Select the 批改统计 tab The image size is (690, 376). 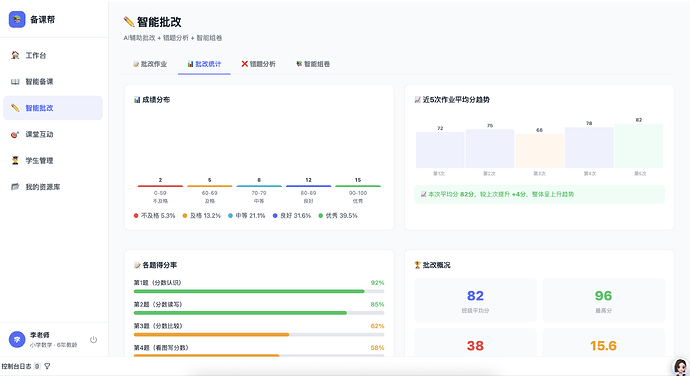click(204, 64)
